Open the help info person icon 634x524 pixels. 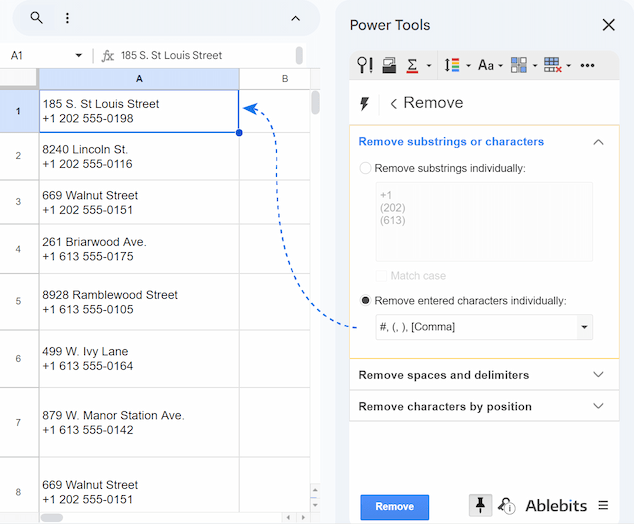(x=506, y=505)
